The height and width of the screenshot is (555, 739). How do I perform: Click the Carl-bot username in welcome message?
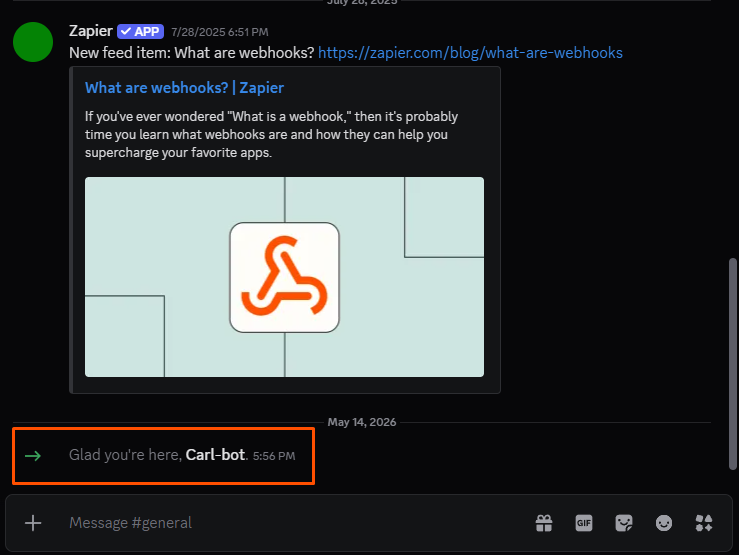(x=215, y=455)
